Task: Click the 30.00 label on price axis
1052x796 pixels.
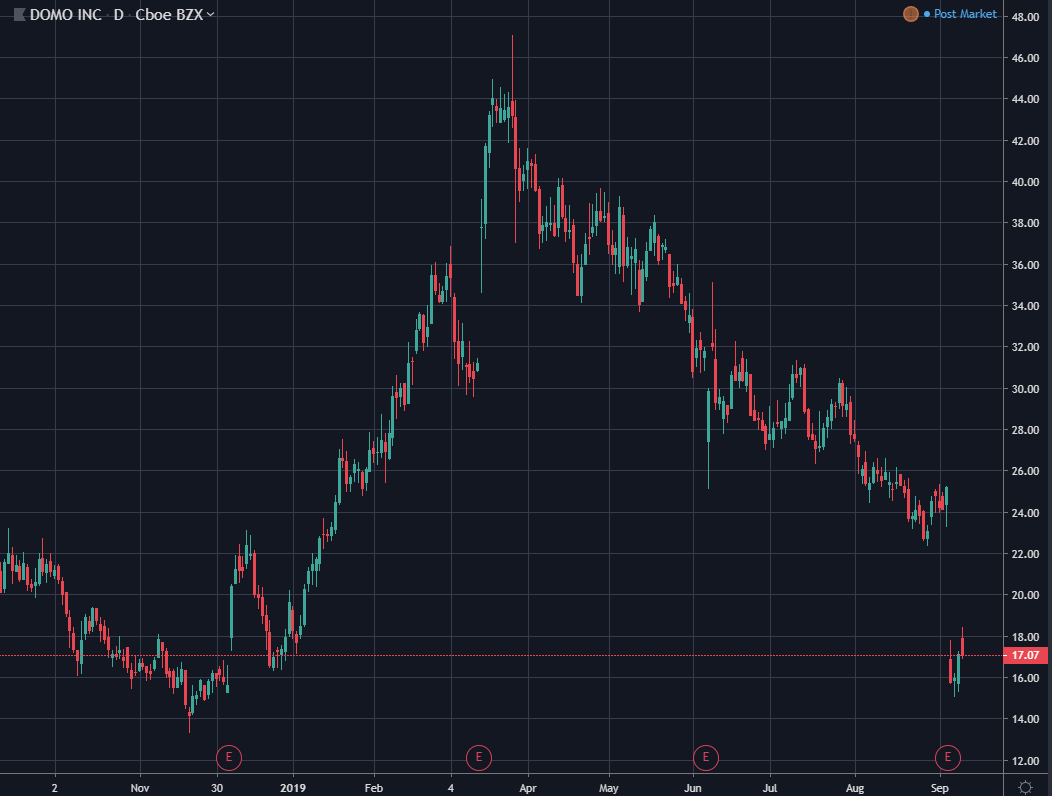Action: (x=1024, y=389)
